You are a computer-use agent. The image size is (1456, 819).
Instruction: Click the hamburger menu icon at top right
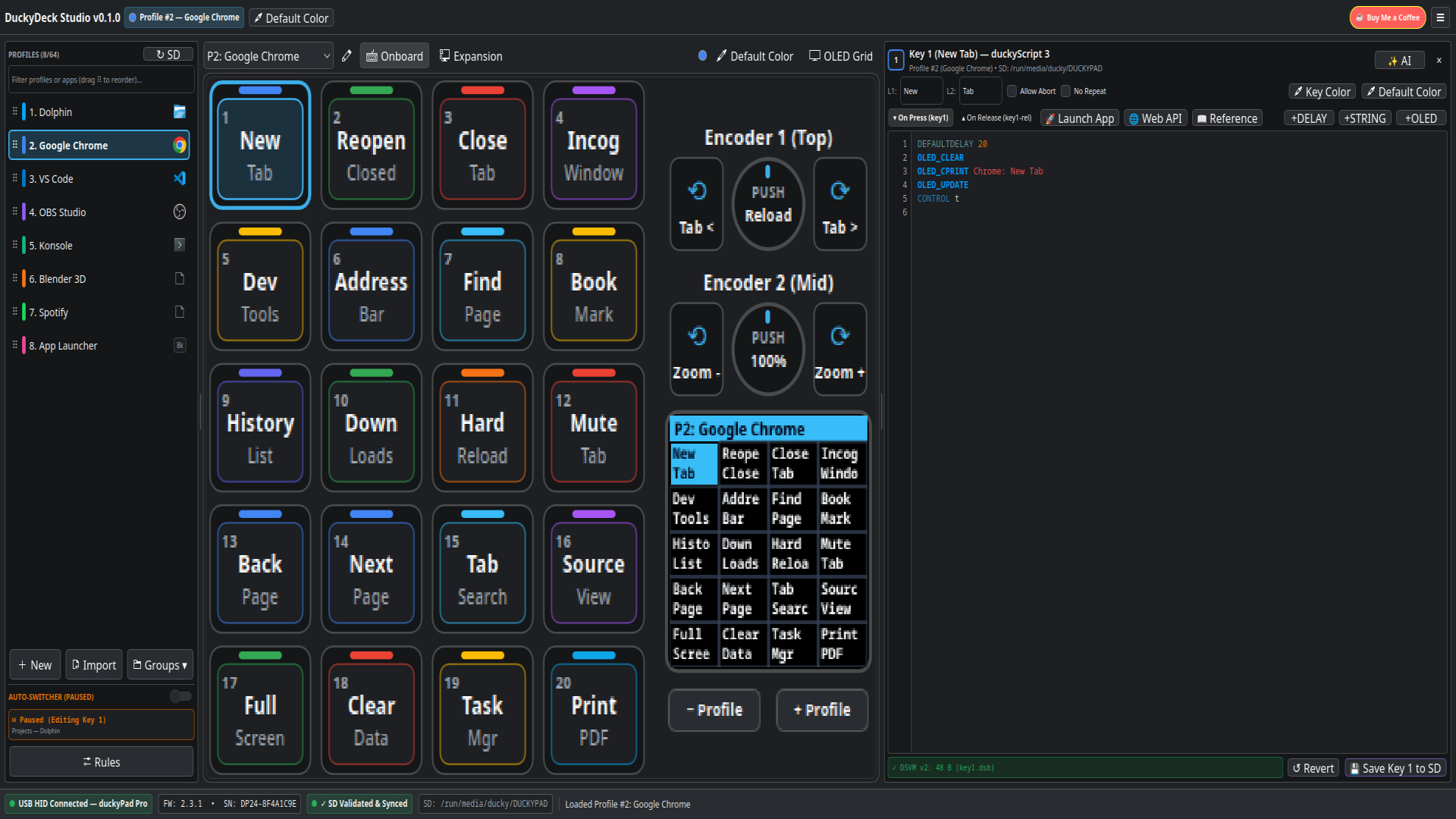[1440, 17]
